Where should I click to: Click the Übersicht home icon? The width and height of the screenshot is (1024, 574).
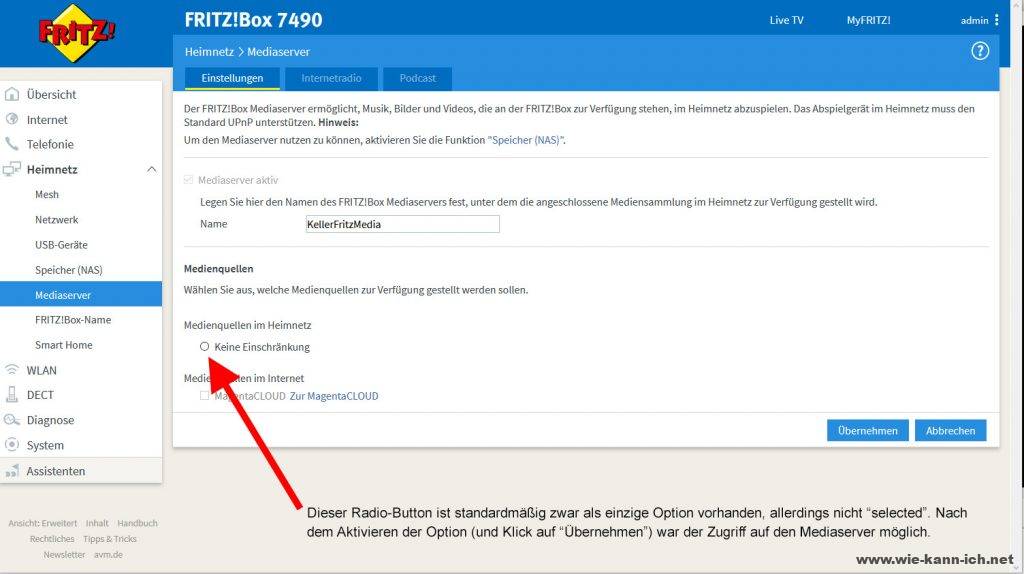tap(12, 95)
